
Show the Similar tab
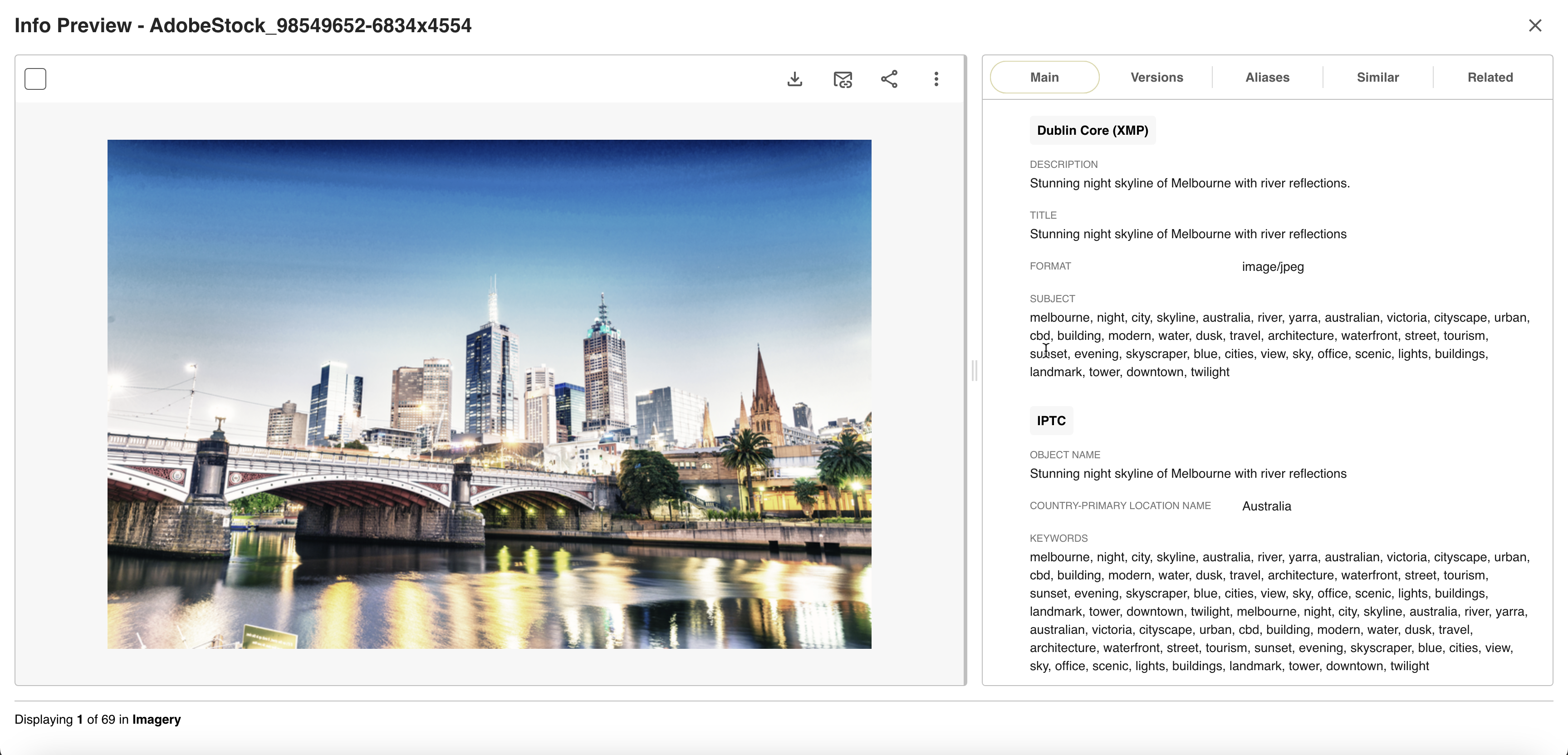1377,77
